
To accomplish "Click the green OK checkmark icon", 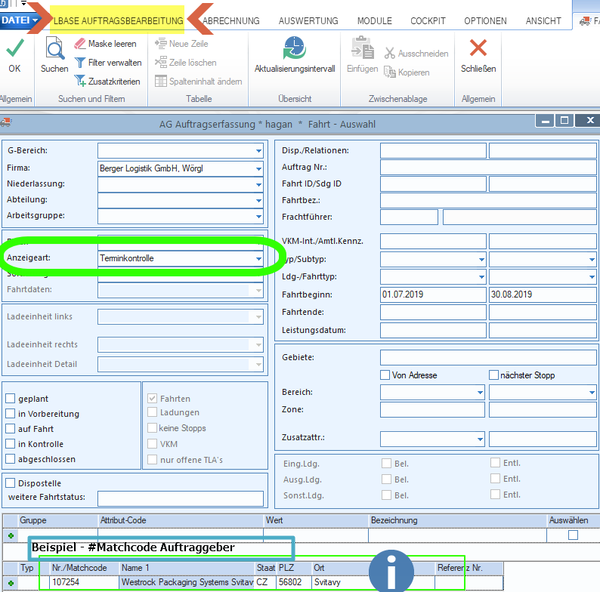I will 15,48.
